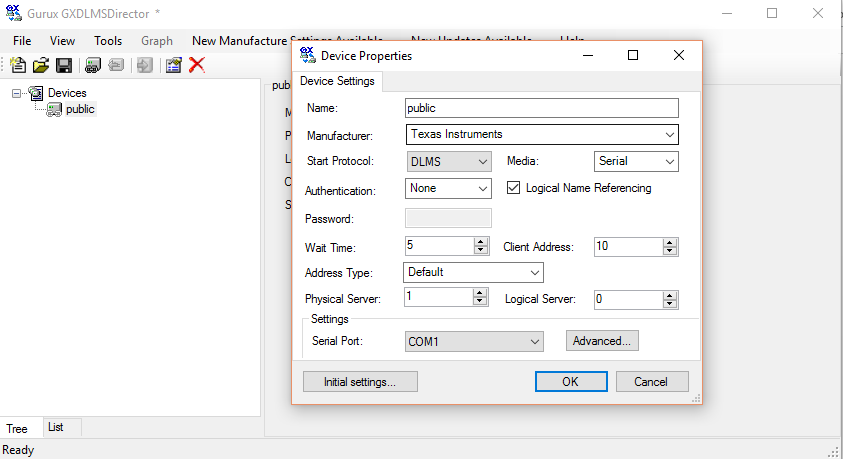This screenshot has height=459, width=843.
Task: Click the Initial settings... button
Action: tap(360, 382)
